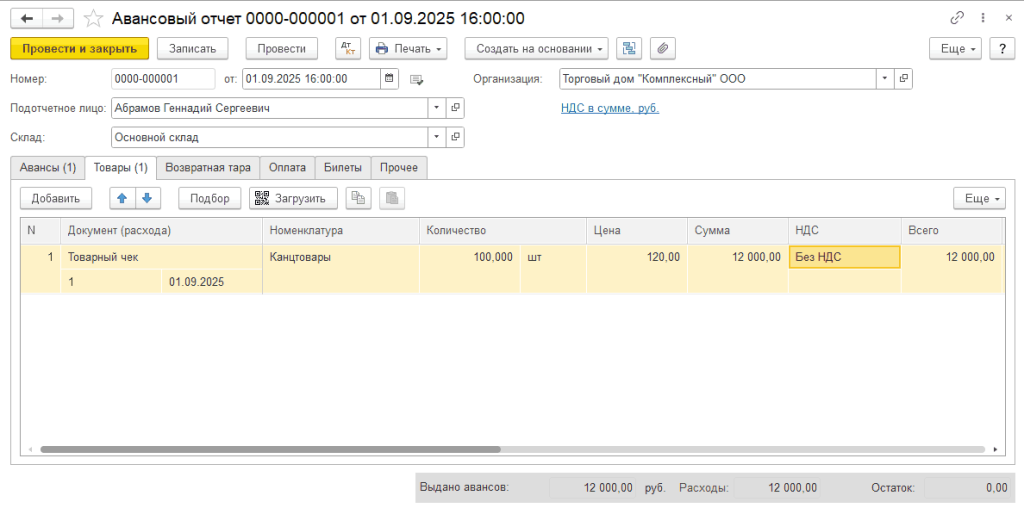The image size is (1024, 508).
Task: Open attached files paperclip icon
Action: coord(663,48)
